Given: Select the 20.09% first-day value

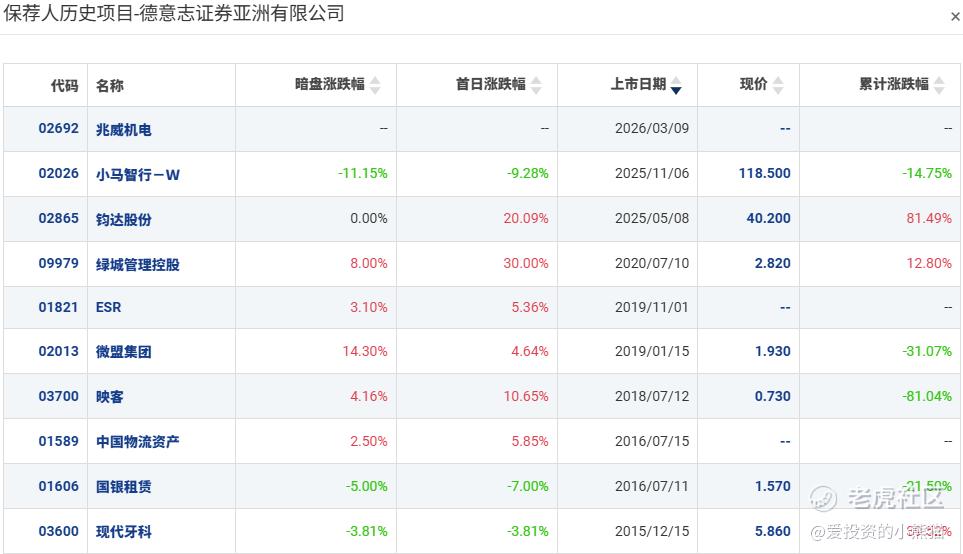Looking at the screenshot, I should pyautogui.click(x=526, y=218).
